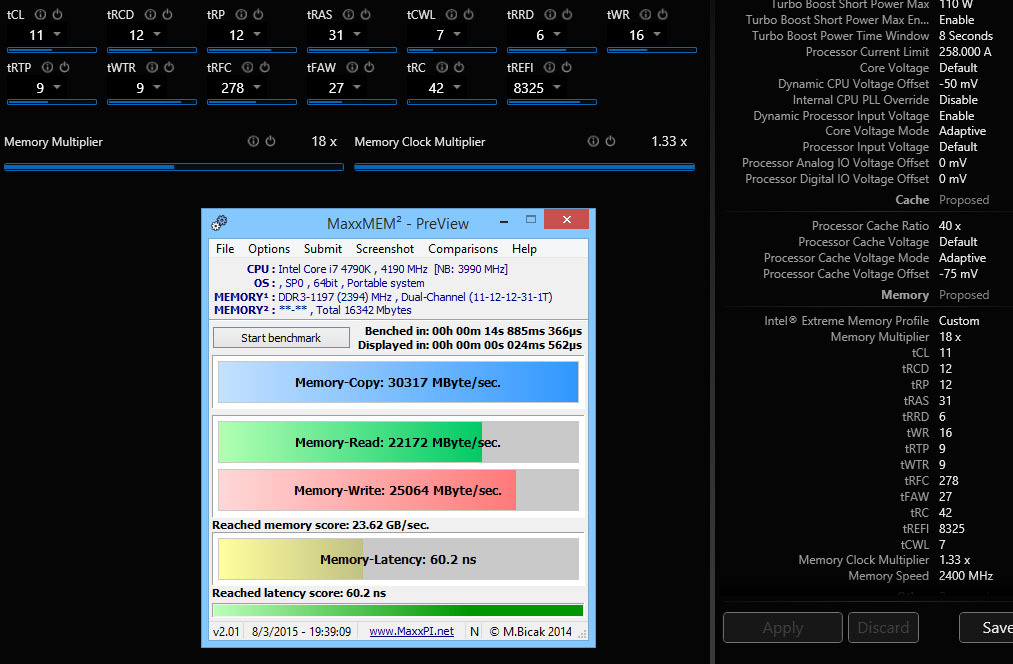
Task: Click the Discard button
Action: pyautogui.click(x=883, y=628)
